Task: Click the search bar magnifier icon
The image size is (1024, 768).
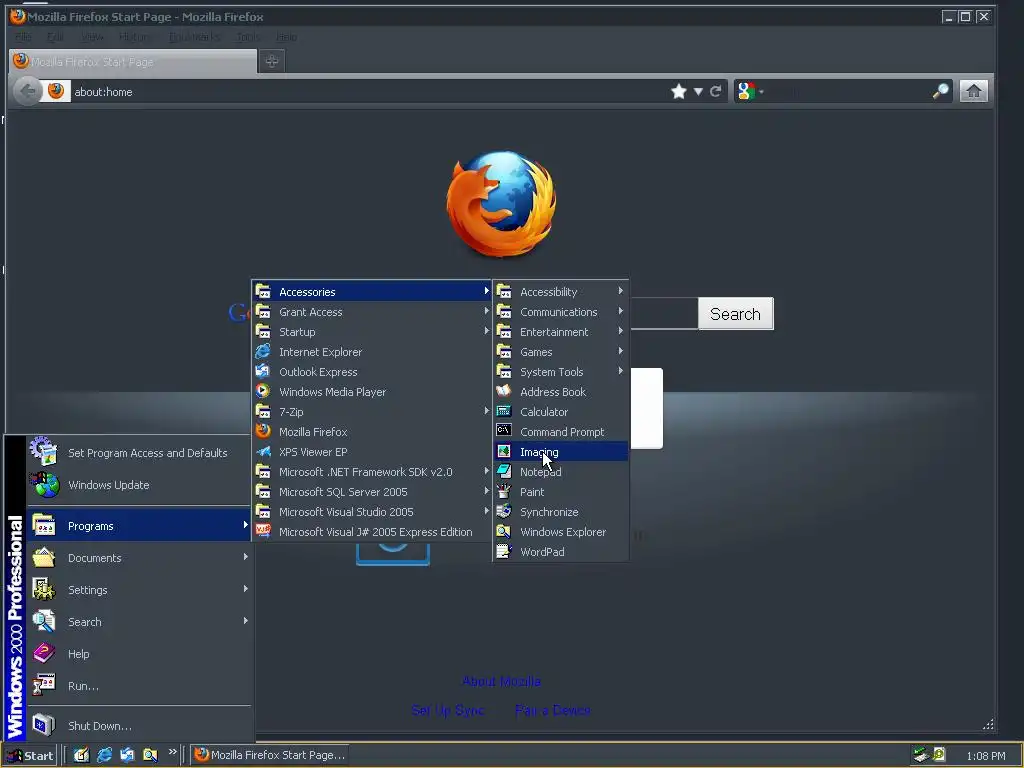Action: tap(940, 91)
